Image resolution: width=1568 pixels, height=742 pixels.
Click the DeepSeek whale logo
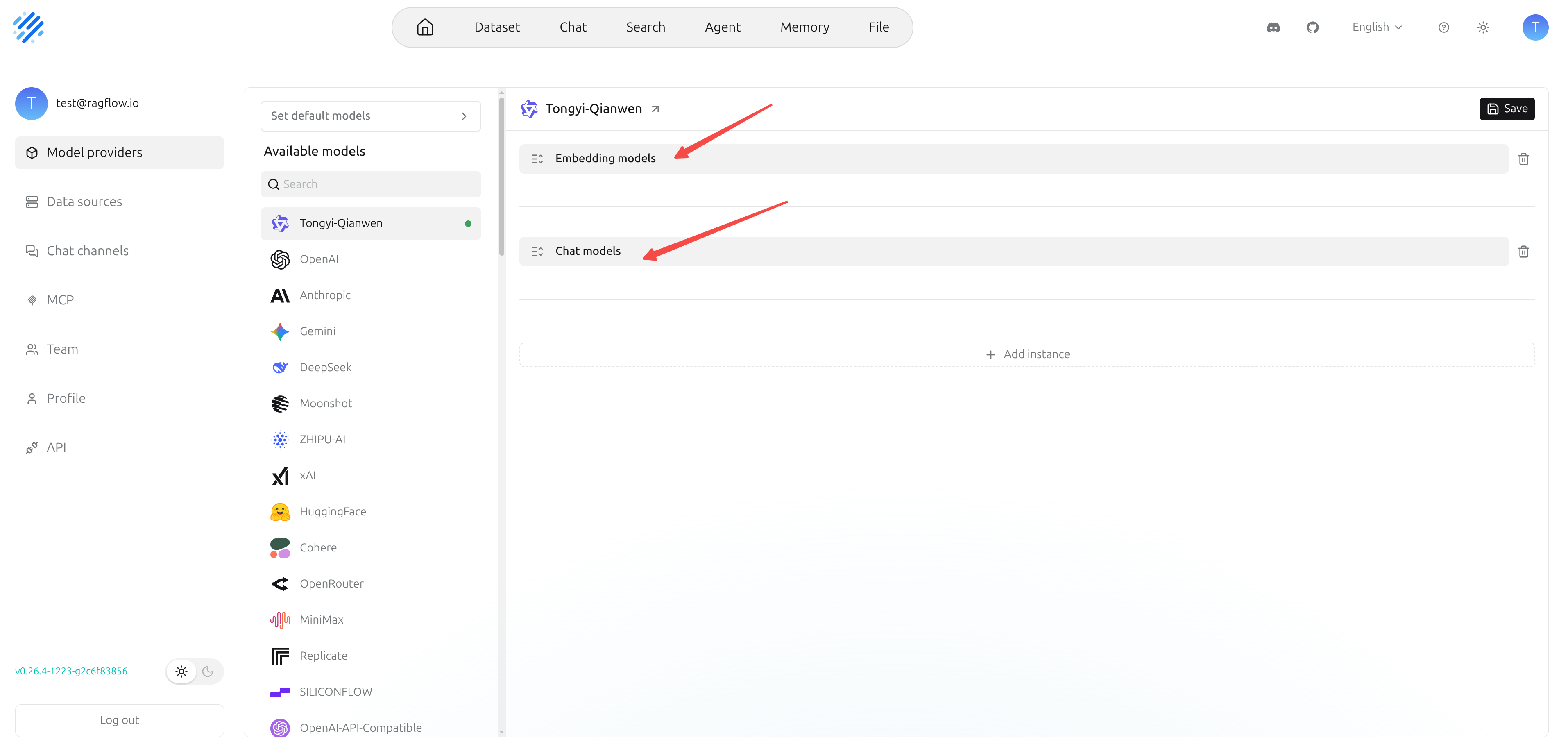tap(280, 368)
